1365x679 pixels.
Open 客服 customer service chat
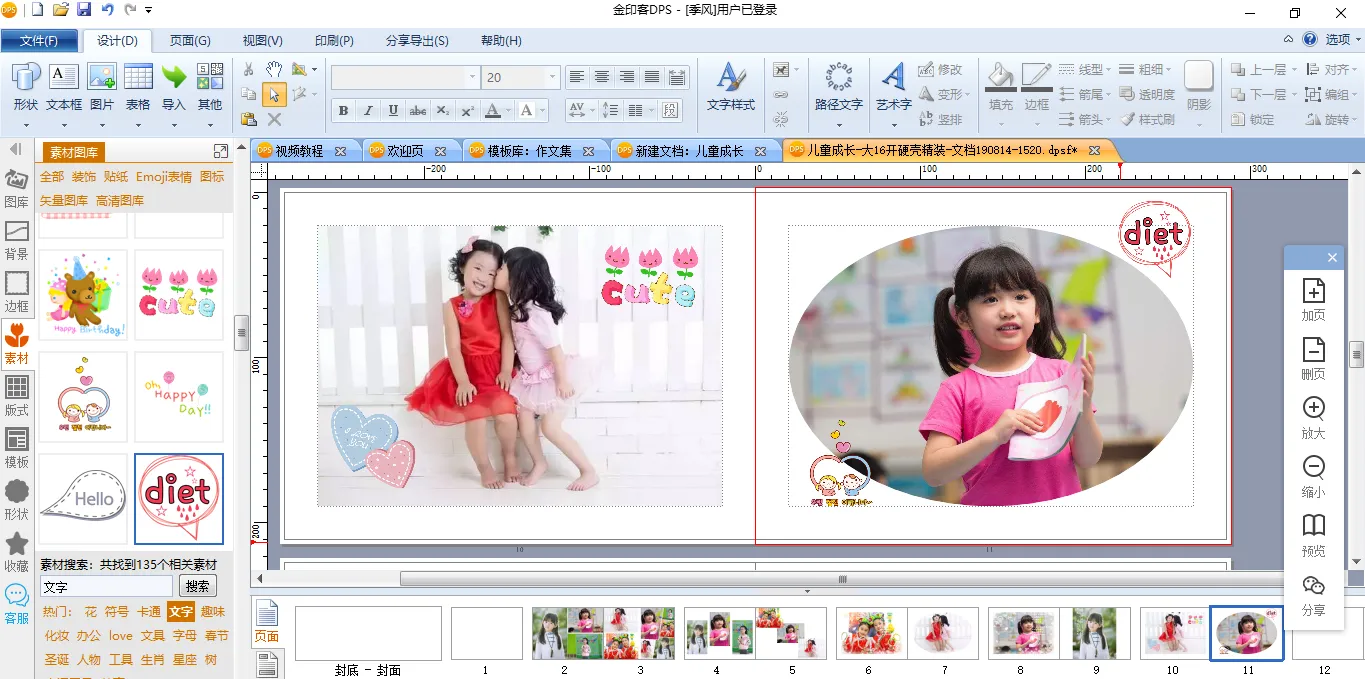[x=17, y=604]
